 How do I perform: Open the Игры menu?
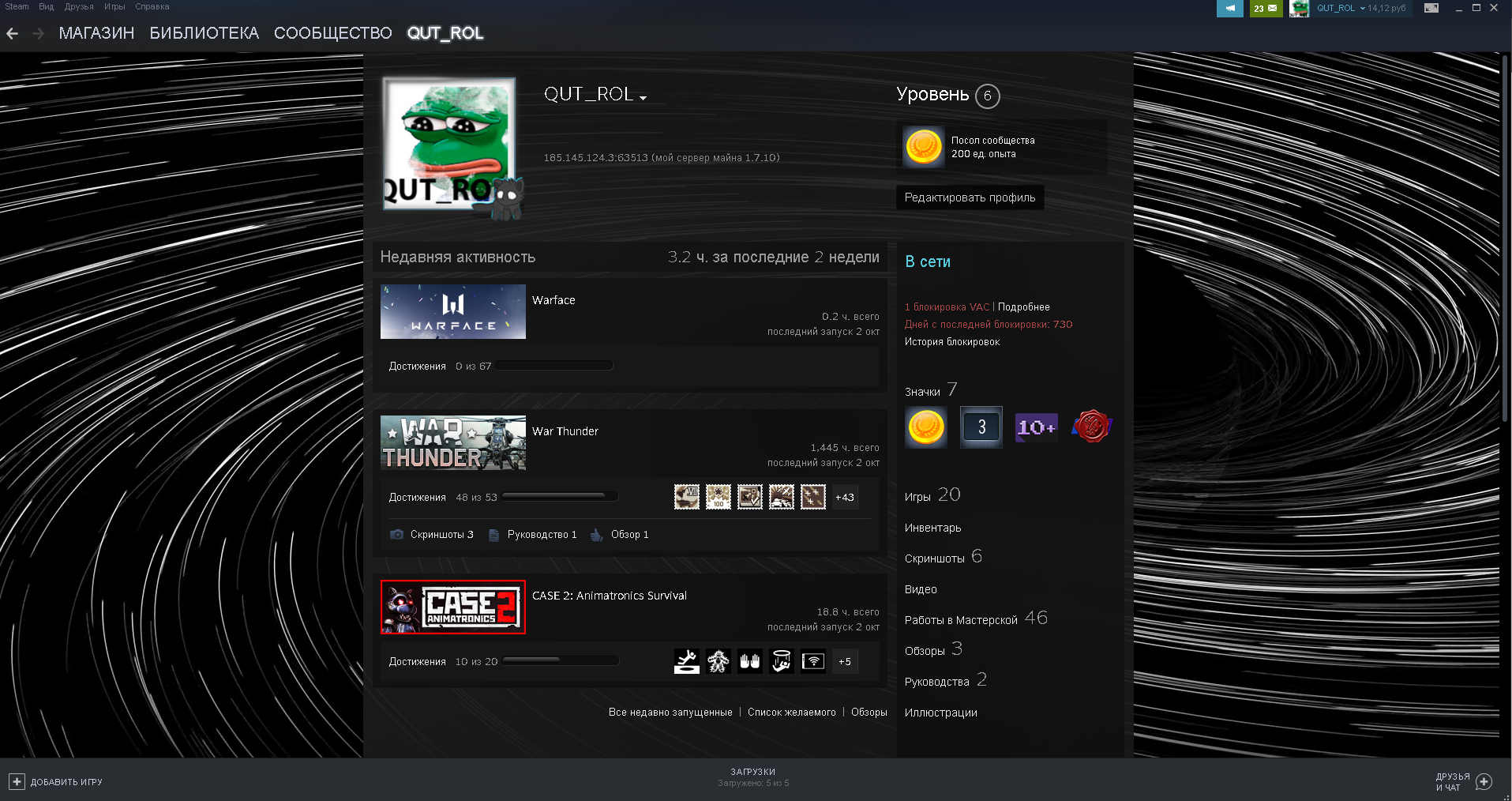pos(114,6)
